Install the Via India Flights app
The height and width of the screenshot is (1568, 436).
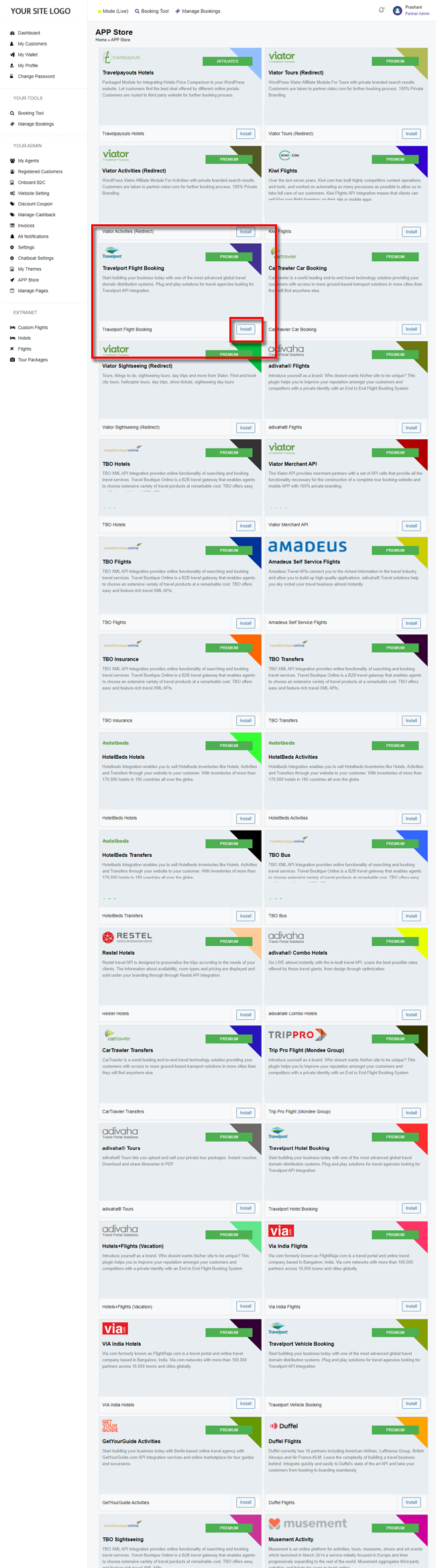pyautogui.click(x=411, y=1306)
